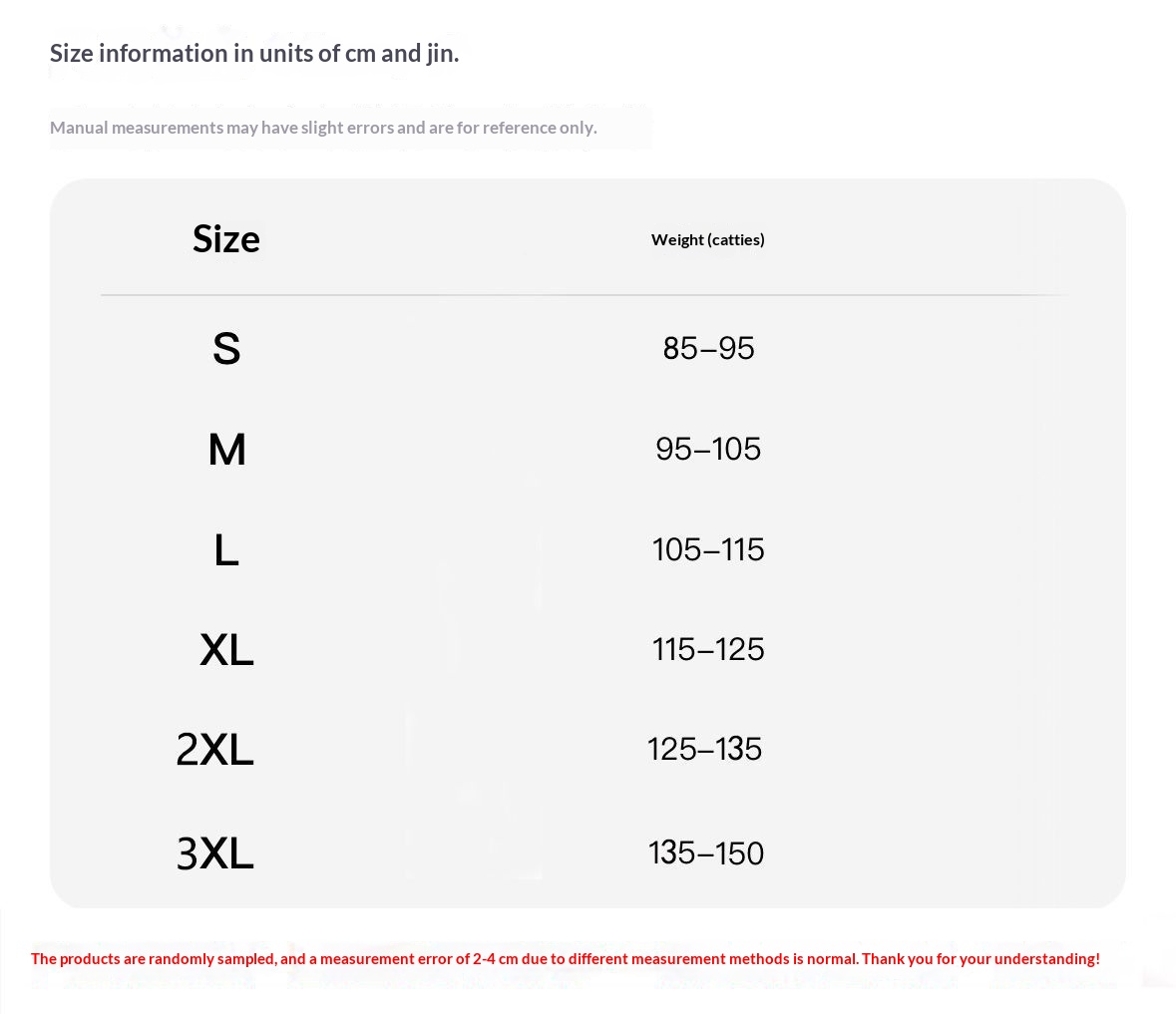Pick the 135–150 weight range

tap(706, 852)
